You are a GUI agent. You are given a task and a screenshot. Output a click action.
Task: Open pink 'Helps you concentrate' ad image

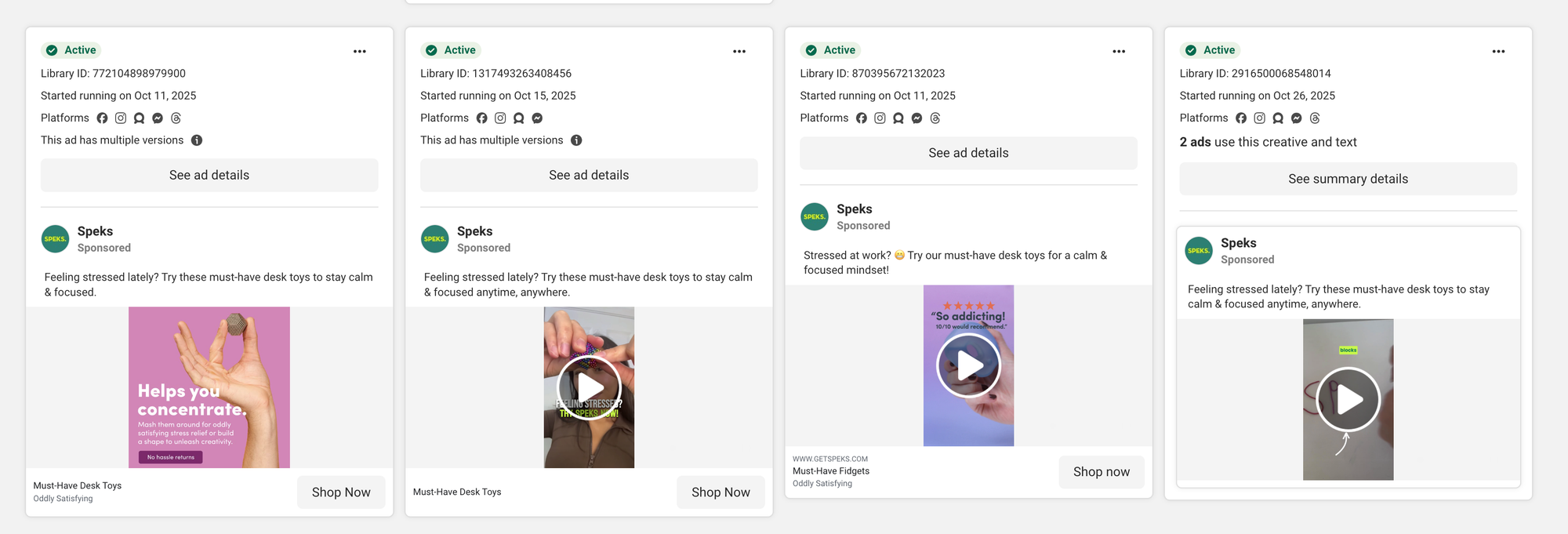click(209, 387)
